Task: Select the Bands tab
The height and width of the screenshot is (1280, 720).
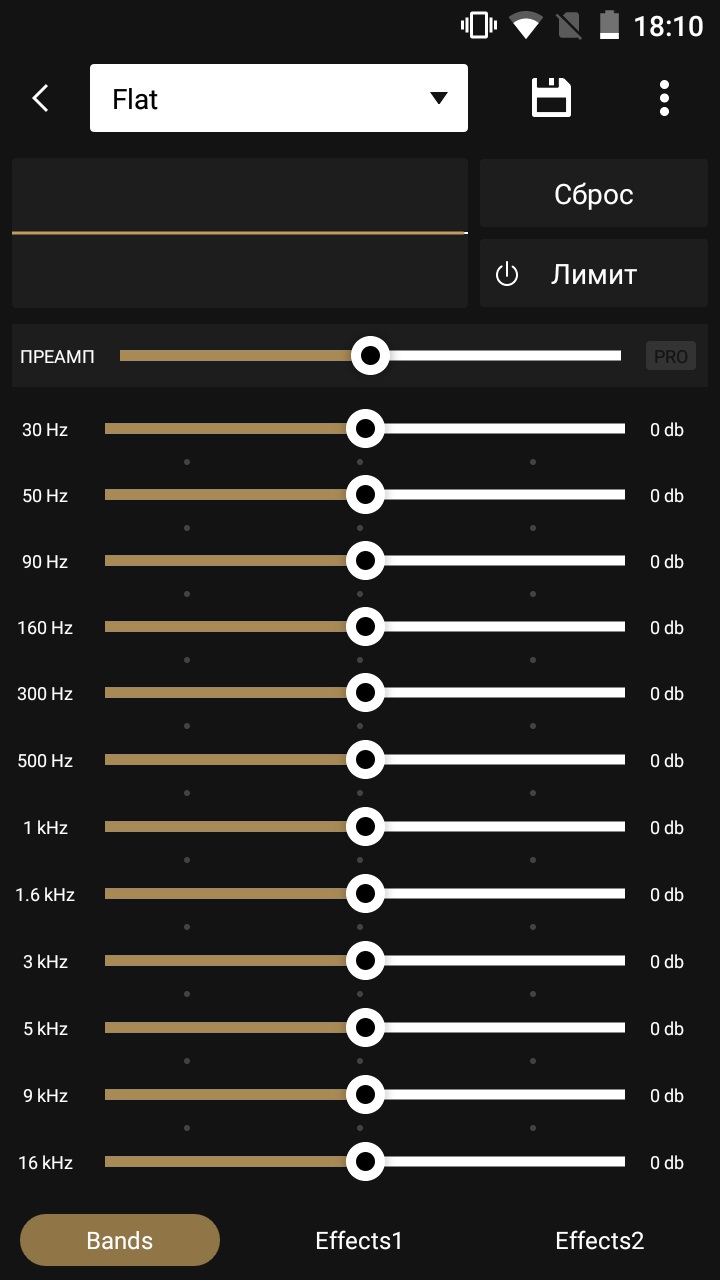Action: [x=120, y=1241]
